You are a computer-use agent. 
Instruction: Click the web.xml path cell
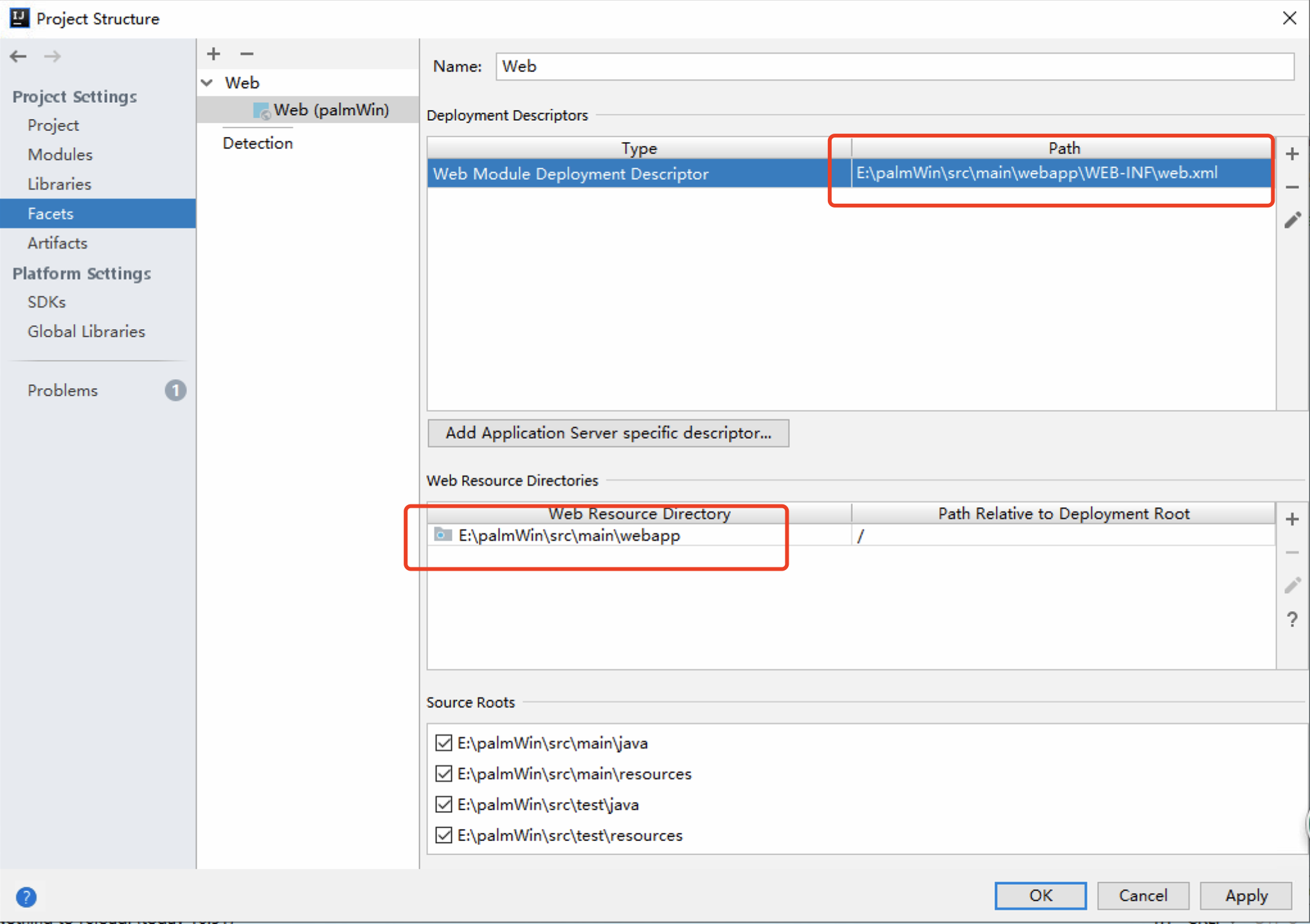pos(1063,173)
